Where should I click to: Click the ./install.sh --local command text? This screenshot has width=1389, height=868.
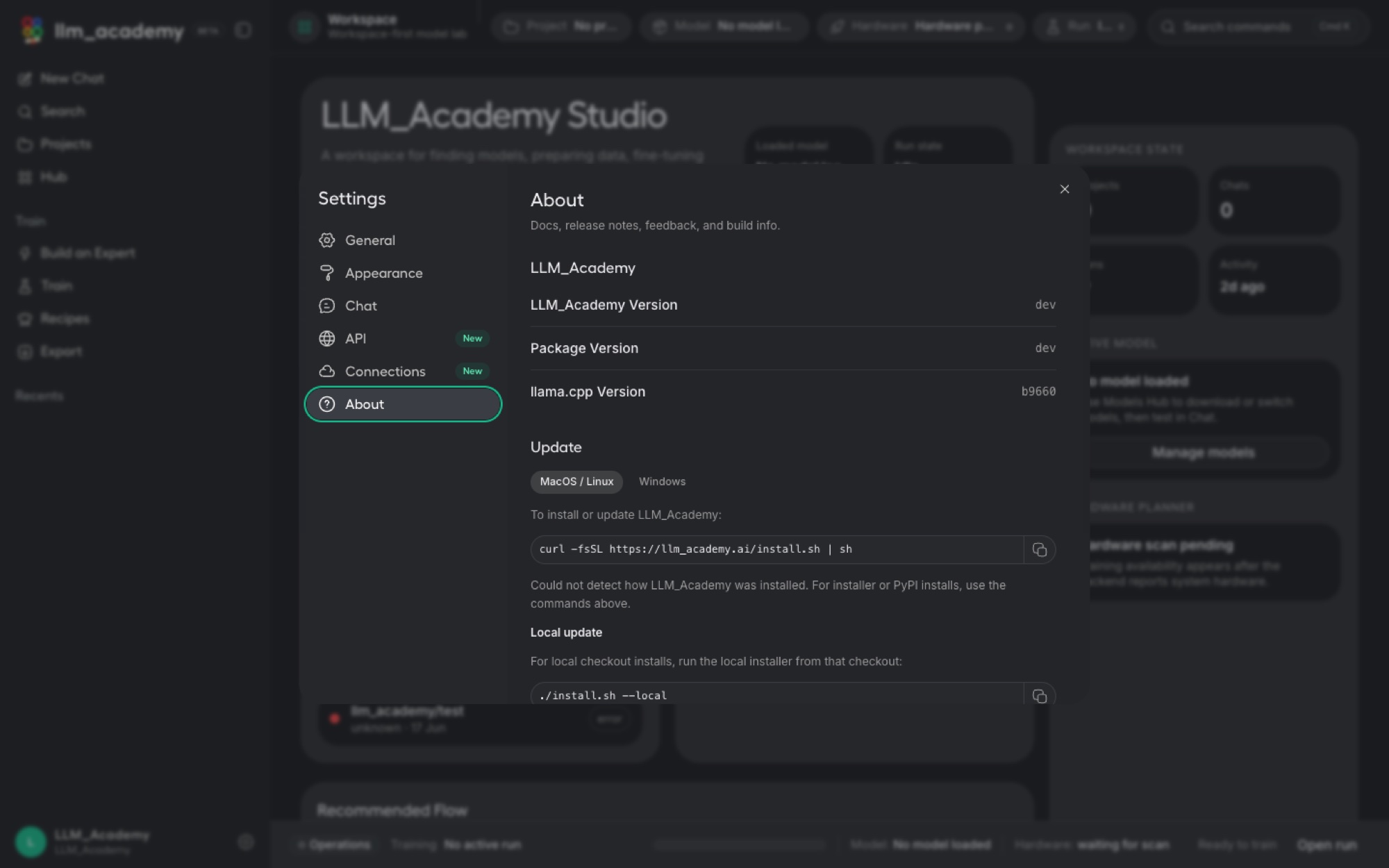click(603, 695)
